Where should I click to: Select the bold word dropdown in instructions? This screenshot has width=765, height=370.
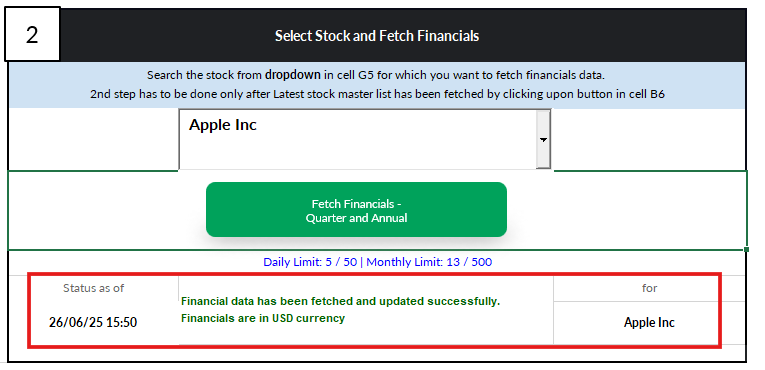coord(293,75)
